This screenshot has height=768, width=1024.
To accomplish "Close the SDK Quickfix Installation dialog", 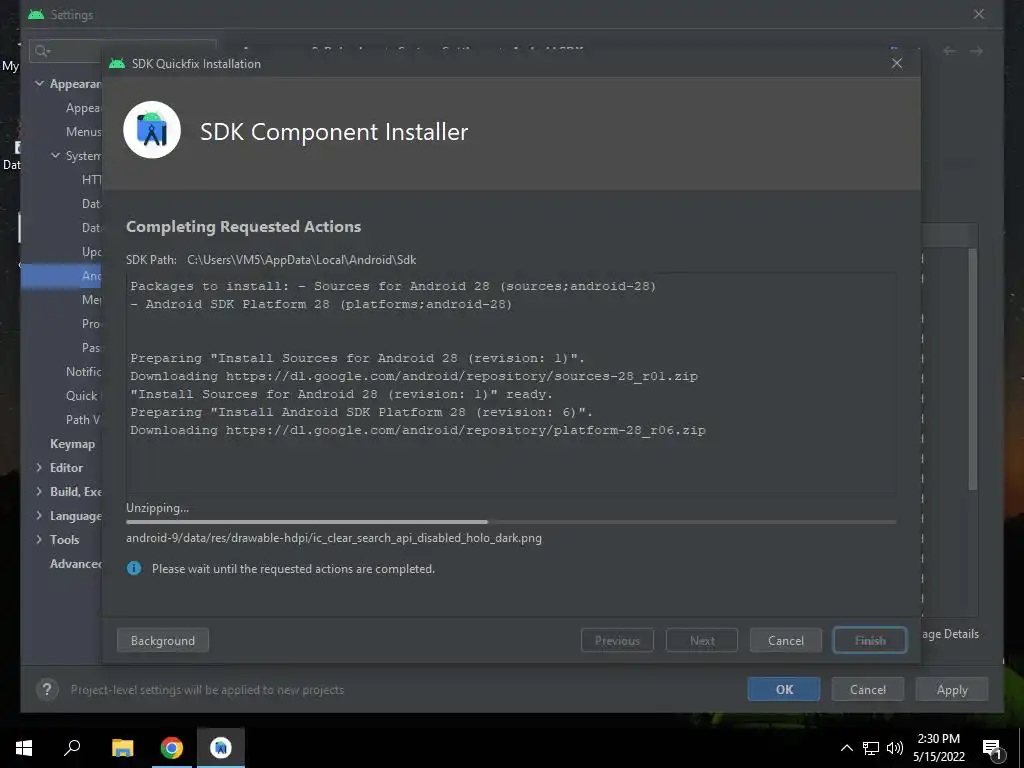I will 897,63.
